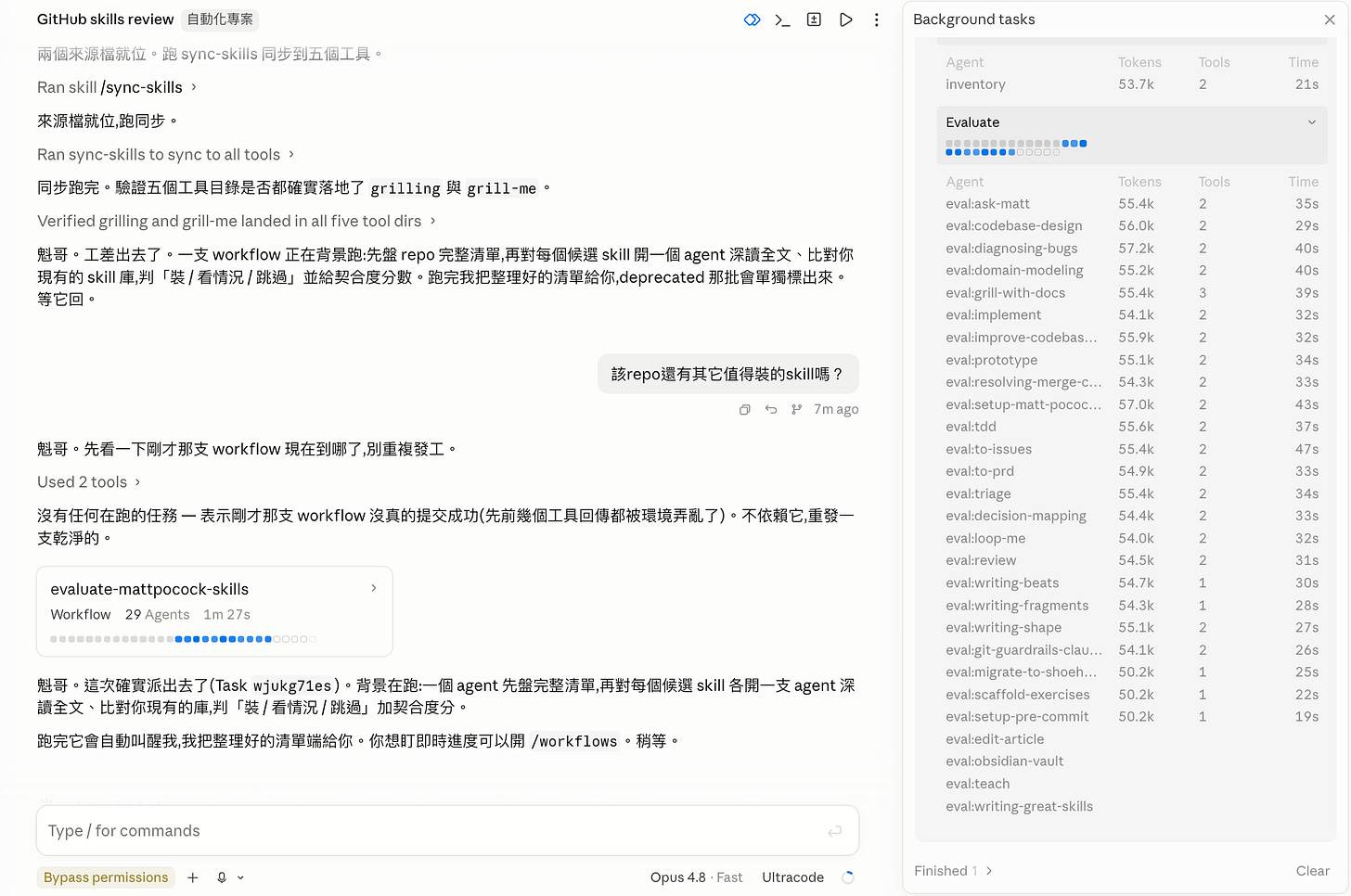Focus the 'Type / for commands' input field
1351x896 pixels.
(x=447, y=831)
